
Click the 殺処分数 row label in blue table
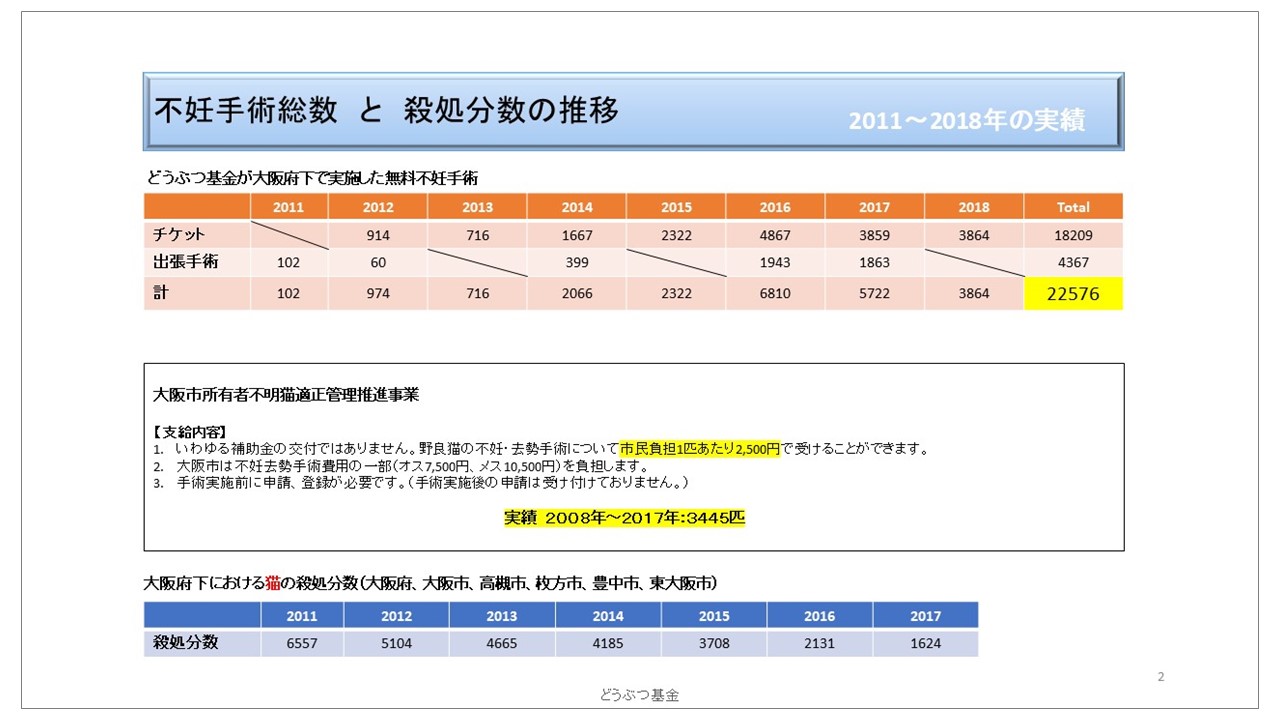coord(186,642)
